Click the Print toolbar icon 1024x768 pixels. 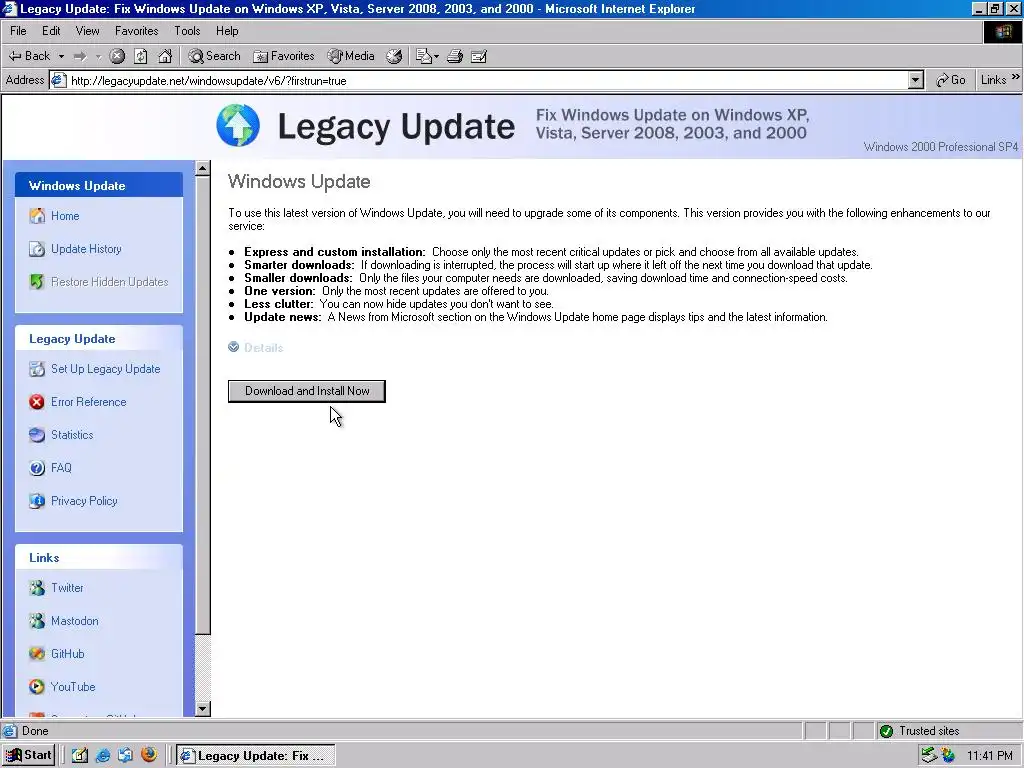click(x=455, y=57)
